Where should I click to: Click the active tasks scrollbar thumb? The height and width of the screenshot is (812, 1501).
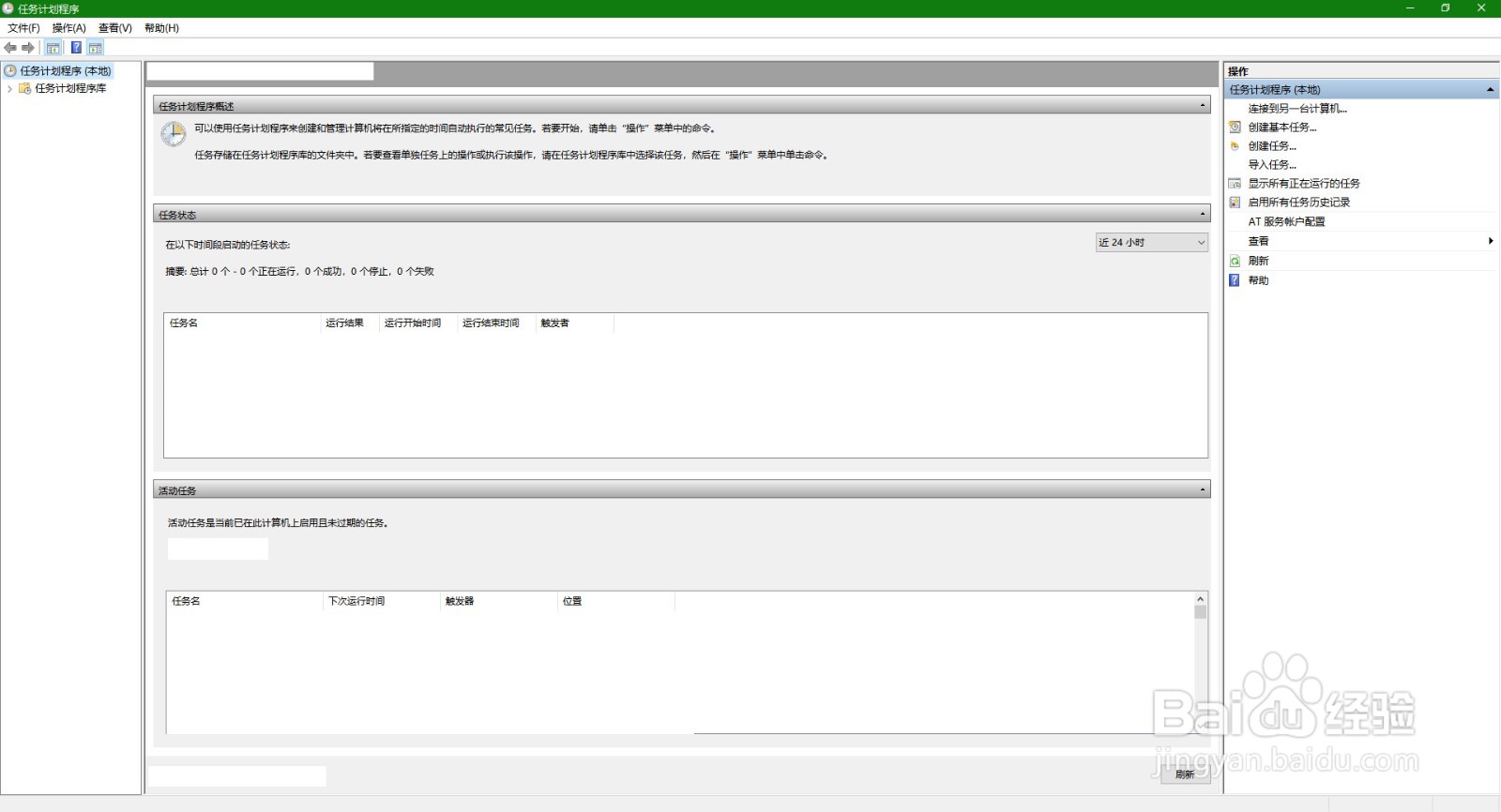point(1200,612)
